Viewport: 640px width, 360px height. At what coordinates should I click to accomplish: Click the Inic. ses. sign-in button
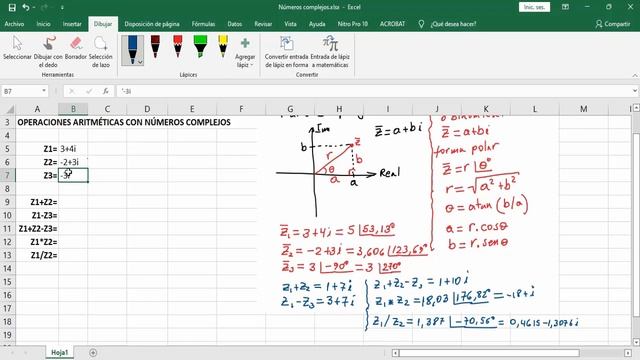[534, 7]
